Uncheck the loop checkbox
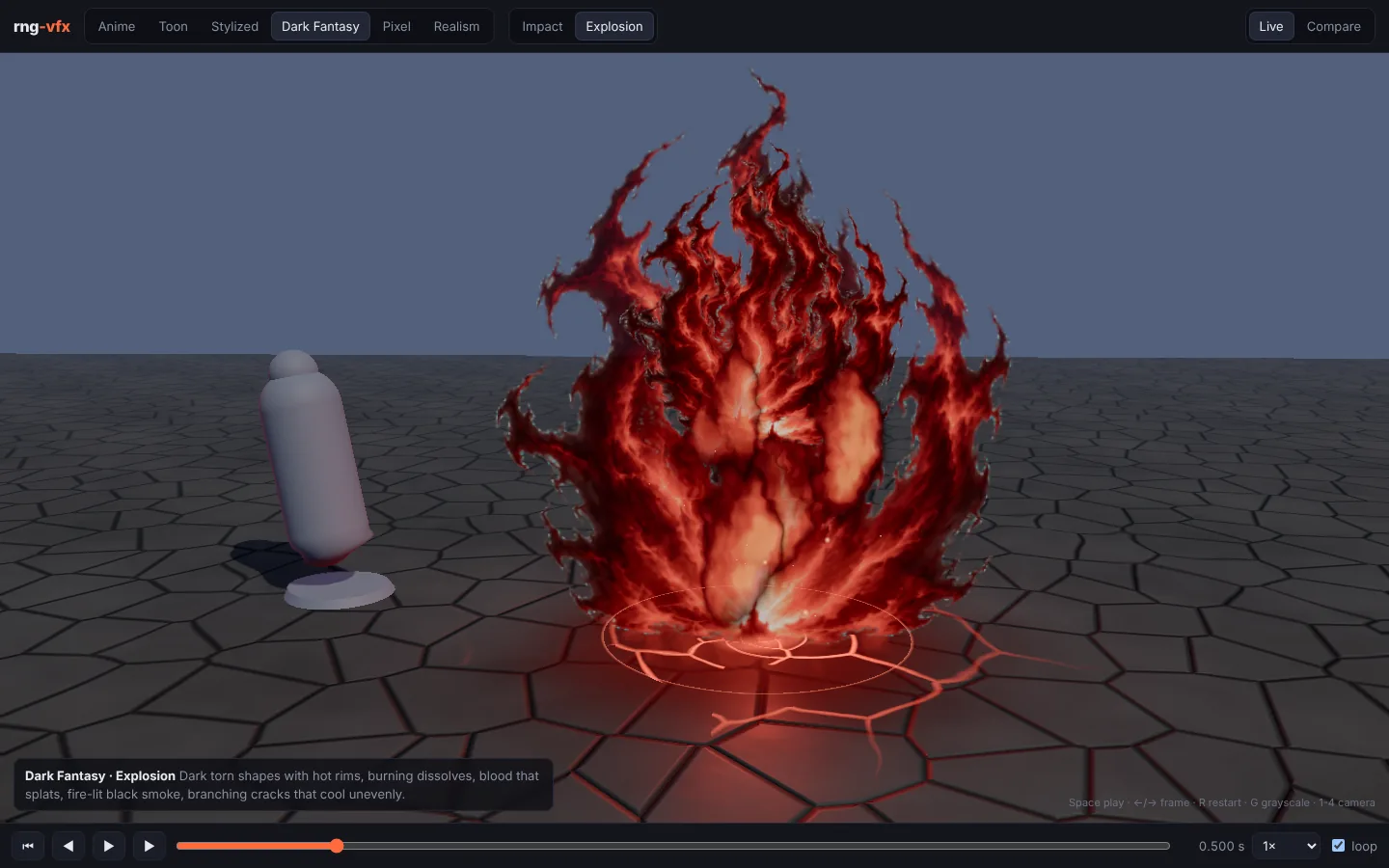 (x=1338, y=846)
